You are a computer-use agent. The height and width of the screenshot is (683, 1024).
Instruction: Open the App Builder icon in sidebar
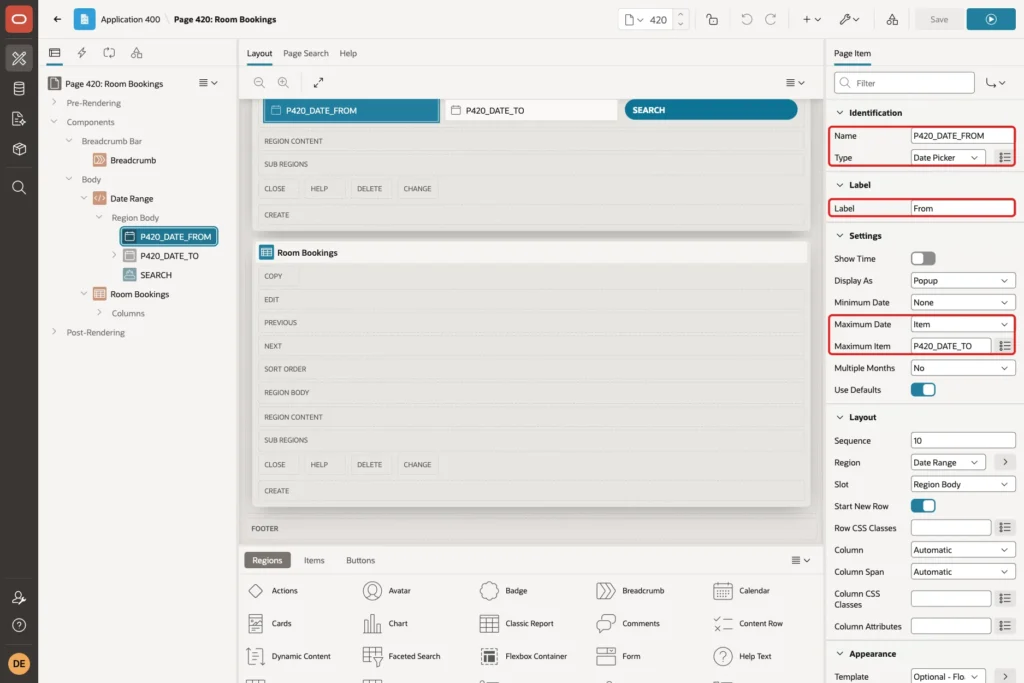[19, 58]
